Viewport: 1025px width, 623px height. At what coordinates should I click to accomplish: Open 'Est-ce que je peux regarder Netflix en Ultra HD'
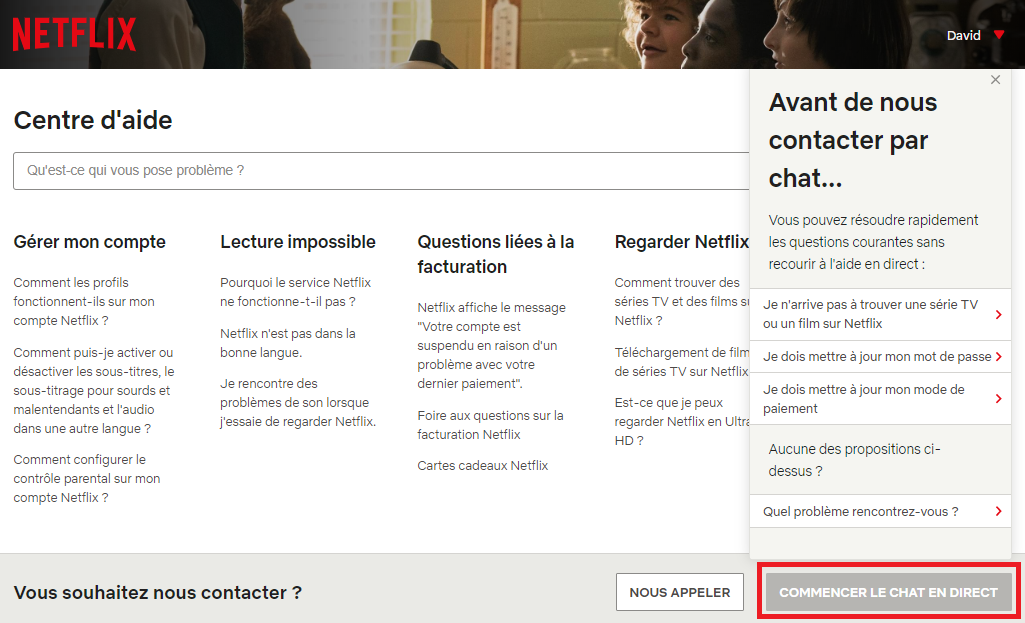[x=681, y=422]
